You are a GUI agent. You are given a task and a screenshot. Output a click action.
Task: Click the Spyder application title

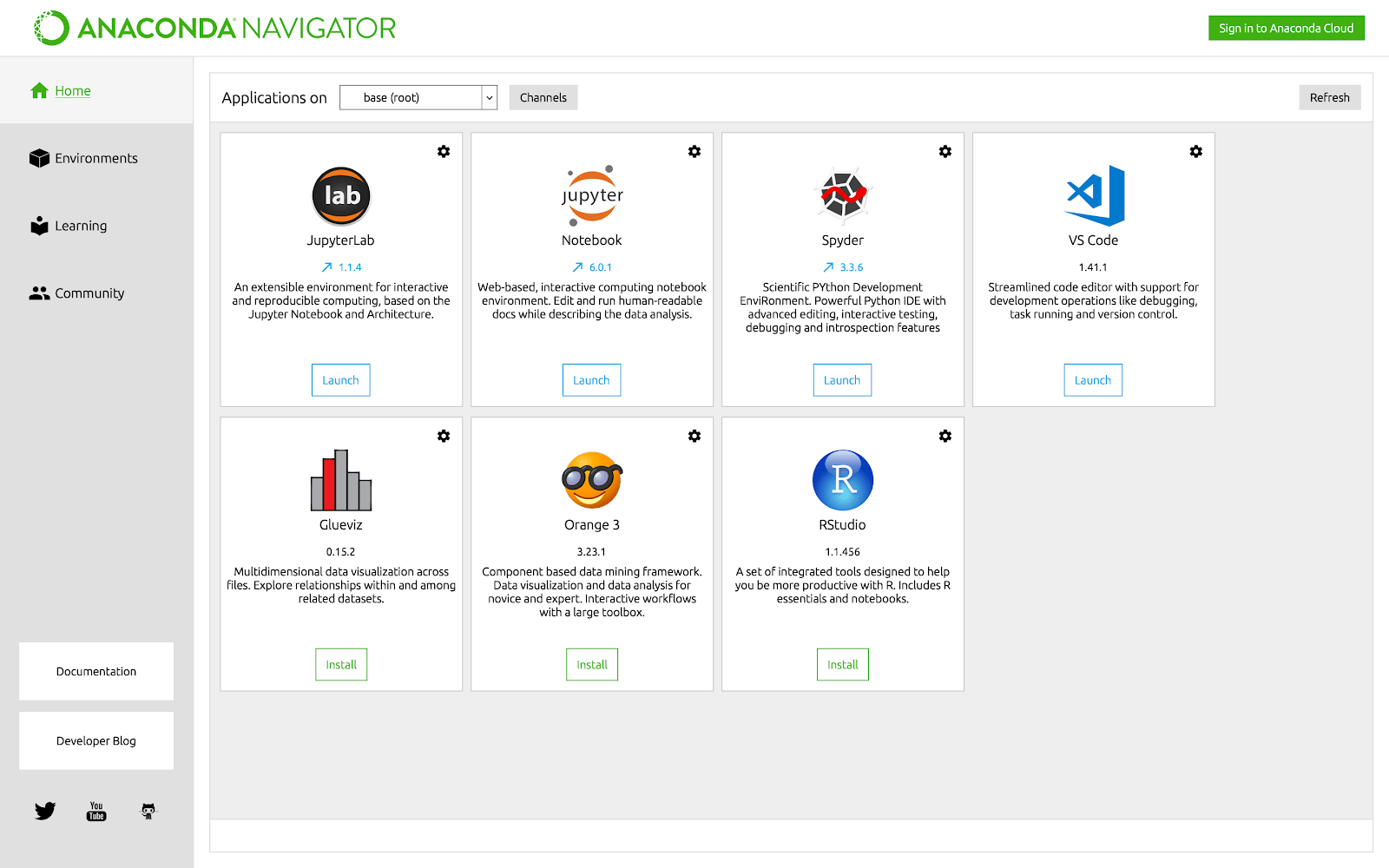coord(843,240)
